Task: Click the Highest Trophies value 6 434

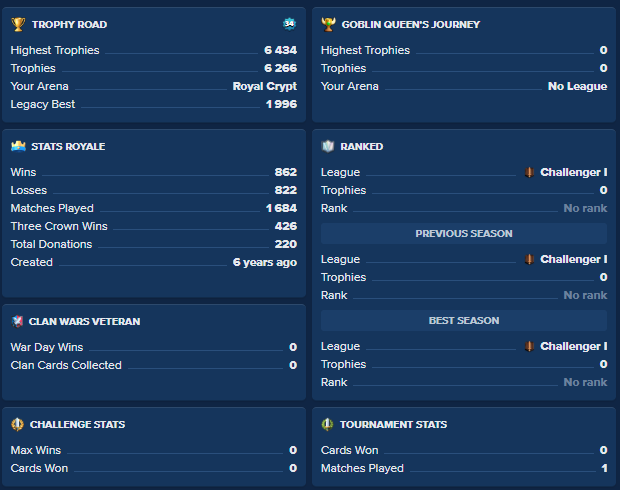Action: pyautogui.click(x=280, y=50)
